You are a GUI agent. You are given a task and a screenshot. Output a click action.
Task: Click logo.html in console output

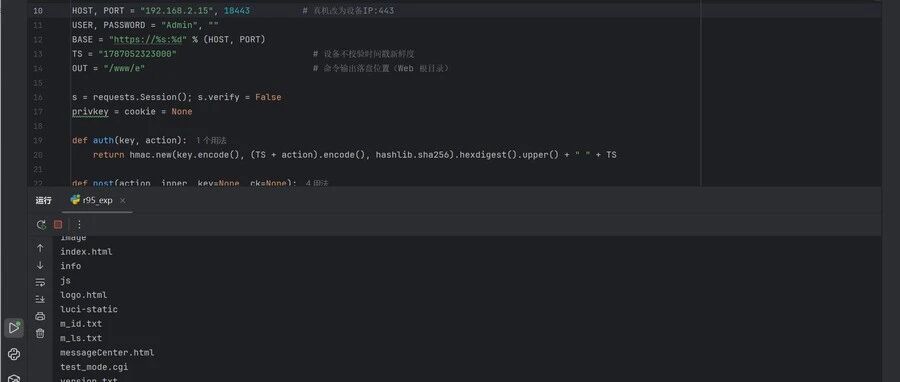tap(84, 295)
